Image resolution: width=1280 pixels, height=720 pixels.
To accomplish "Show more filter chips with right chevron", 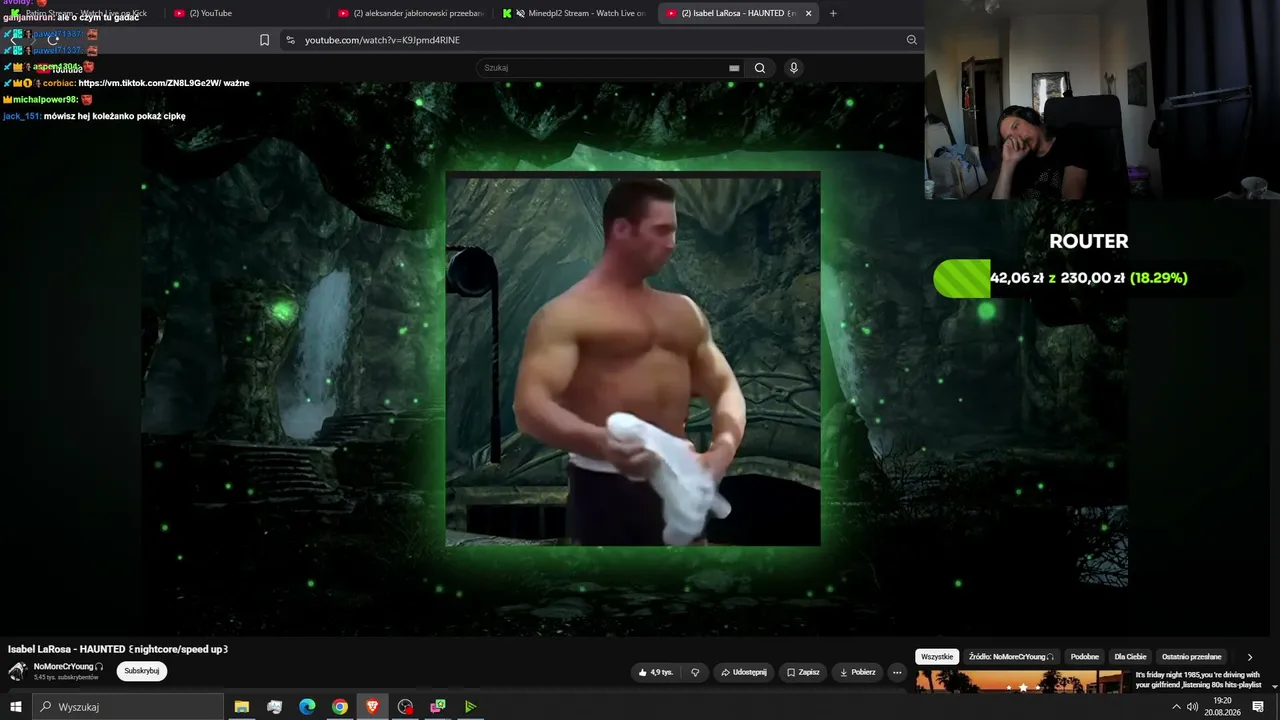I will [x=1249, y=657].
